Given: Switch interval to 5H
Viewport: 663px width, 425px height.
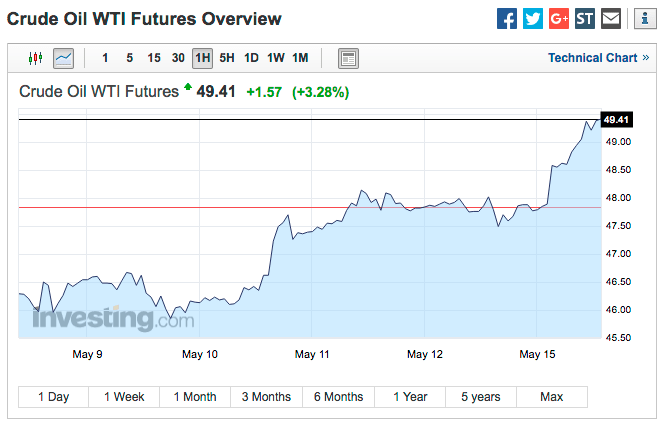Looking at the screenshot, I should coord(227,58).
